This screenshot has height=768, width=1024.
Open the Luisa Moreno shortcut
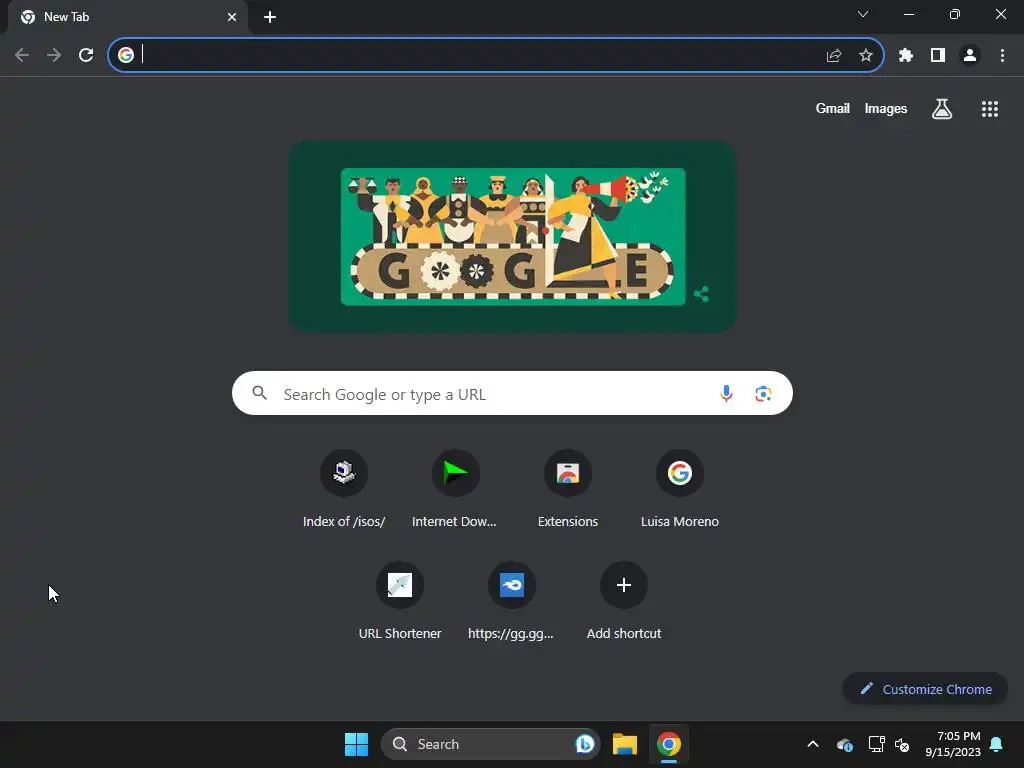point(679,488)
